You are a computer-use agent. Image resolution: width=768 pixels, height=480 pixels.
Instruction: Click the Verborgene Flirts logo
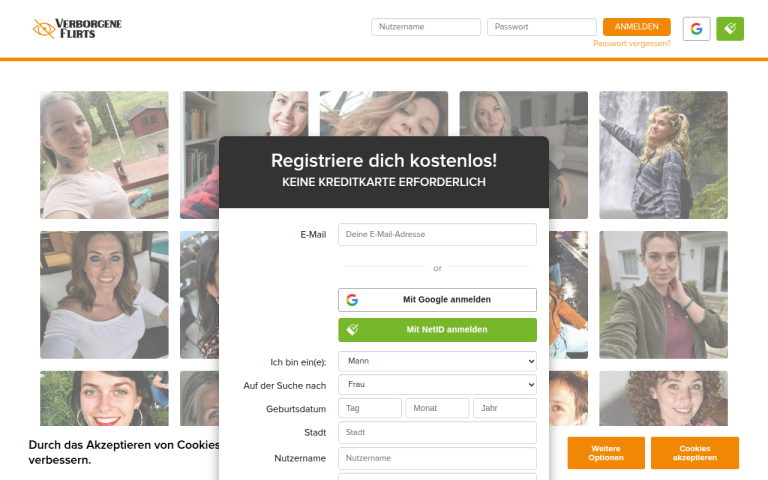point(77,28)
